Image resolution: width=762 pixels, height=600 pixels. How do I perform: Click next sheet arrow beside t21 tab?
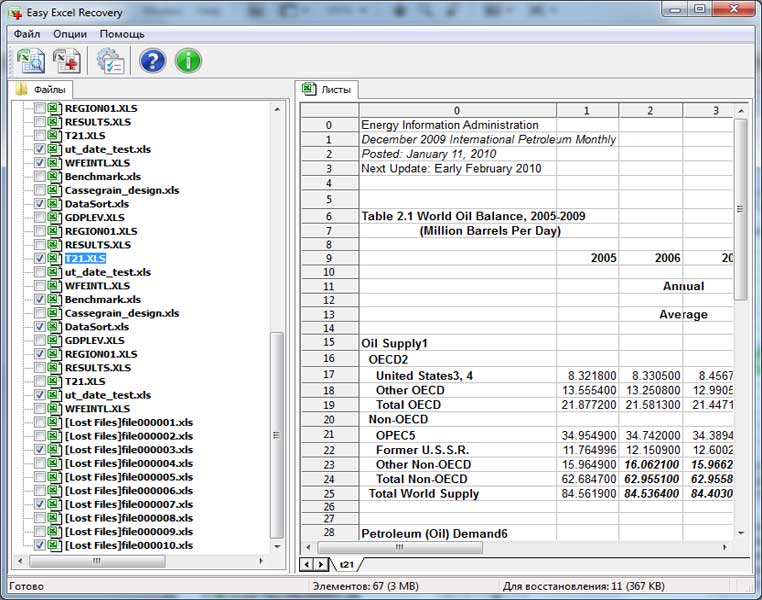click(x=321, y=565)
